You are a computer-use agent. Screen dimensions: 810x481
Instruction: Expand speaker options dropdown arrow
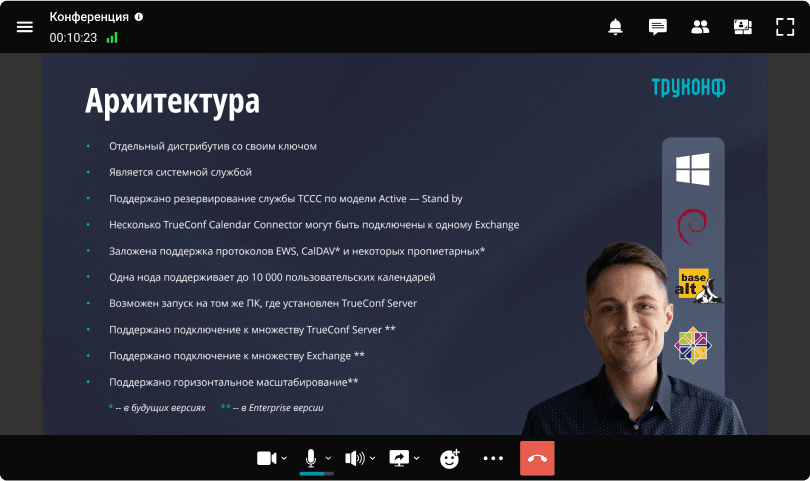pyautogui.click(x=373, y=458)
